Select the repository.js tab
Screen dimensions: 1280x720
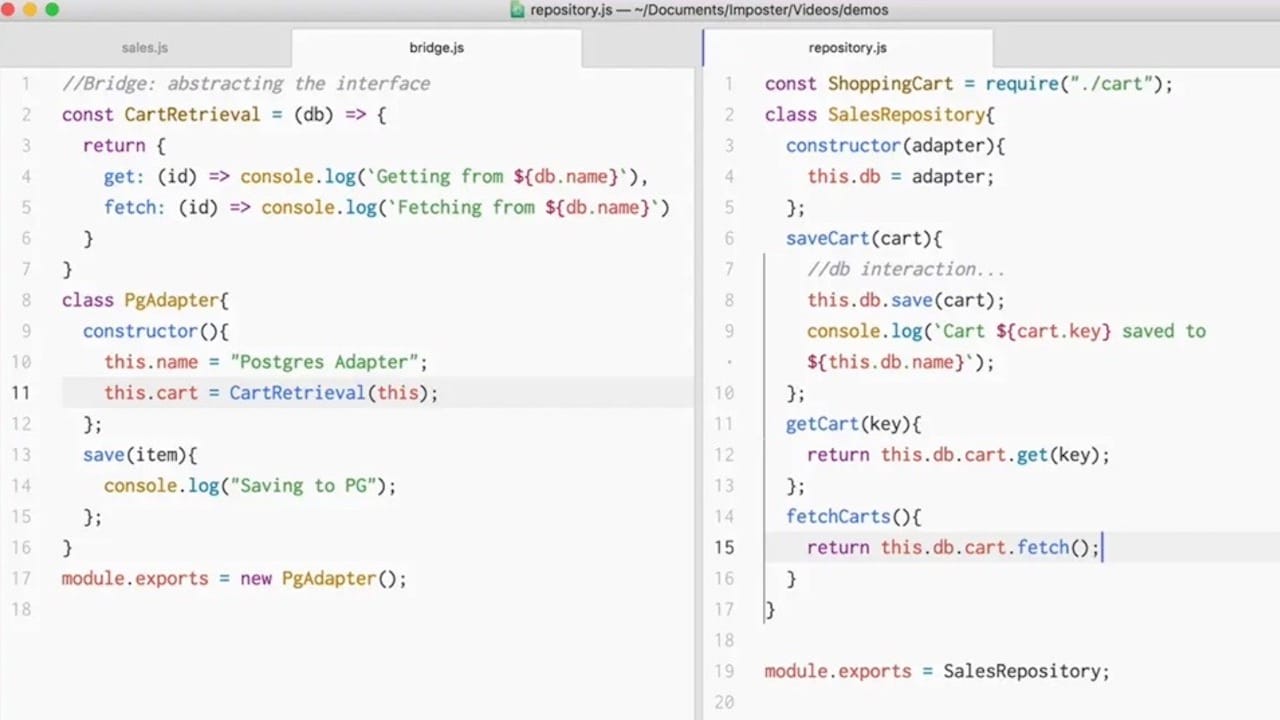[x=847, y=47]
